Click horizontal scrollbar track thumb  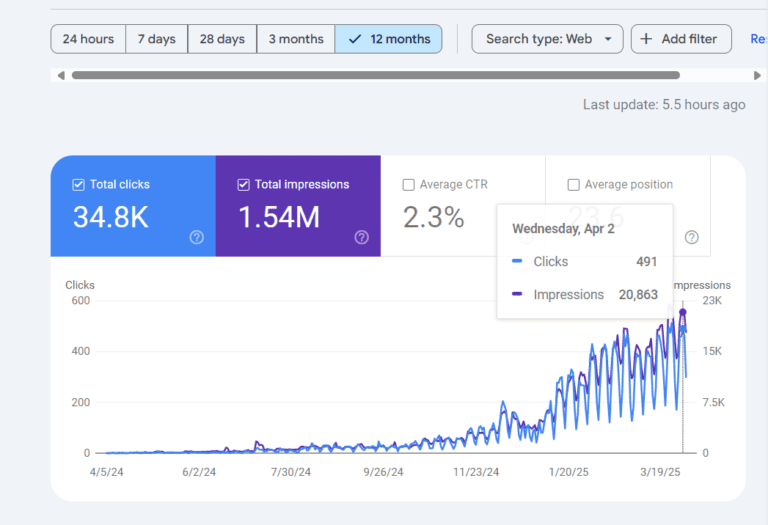(375, 75)
